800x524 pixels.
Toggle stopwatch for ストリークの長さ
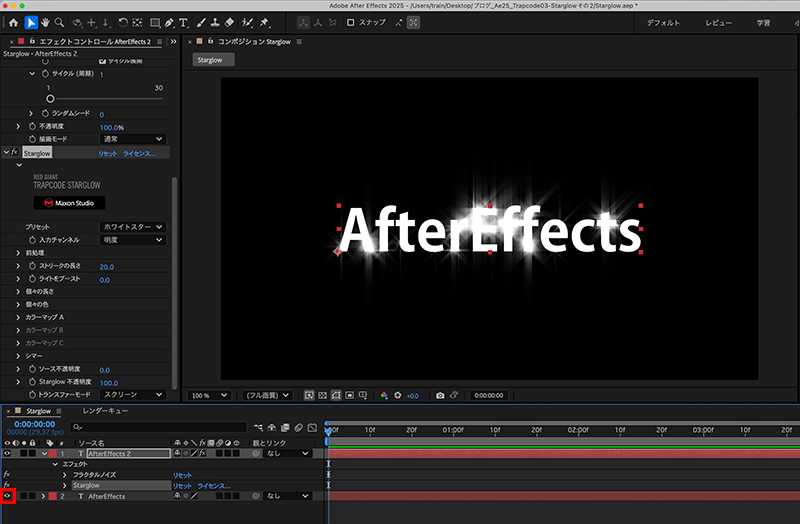click(x=32, y=266)
